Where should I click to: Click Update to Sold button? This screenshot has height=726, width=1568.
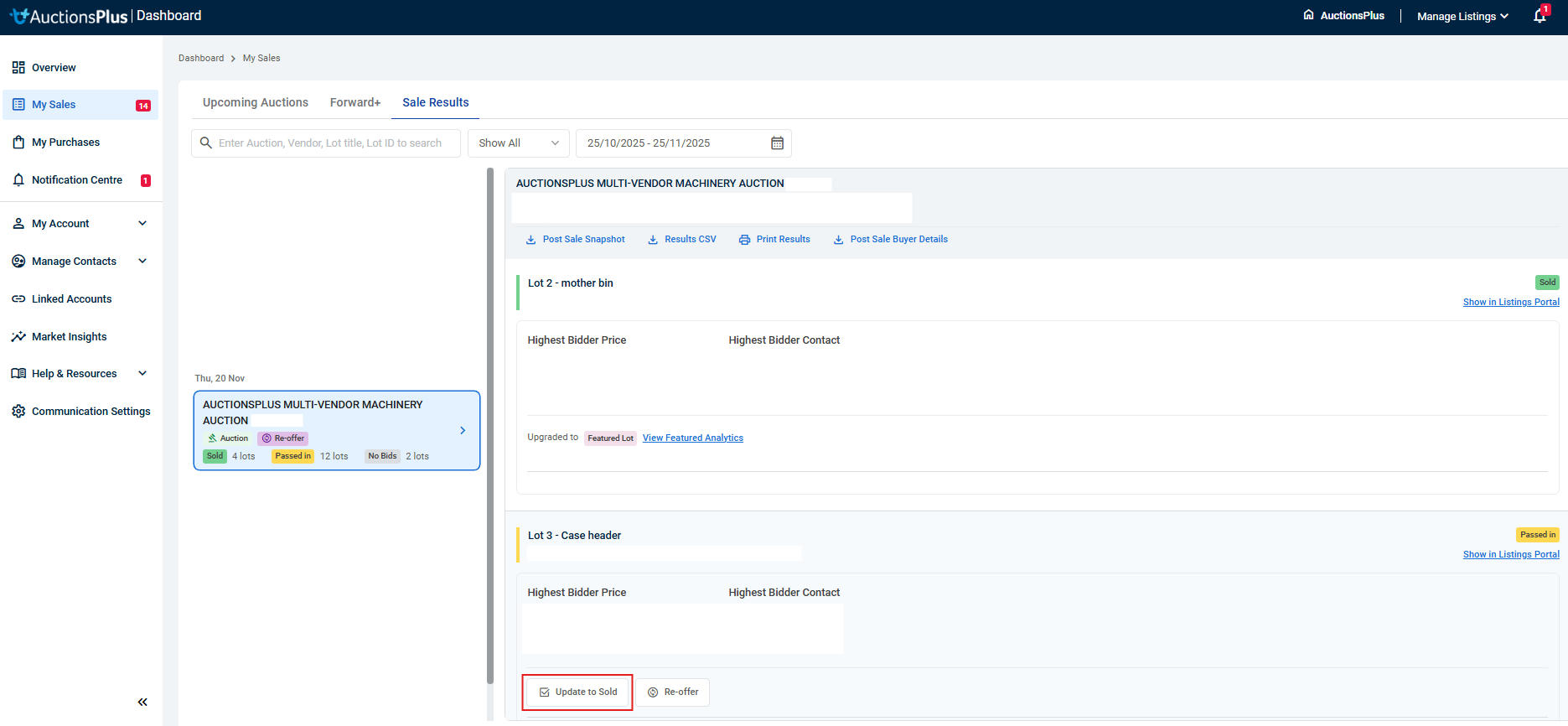(577, 692)
